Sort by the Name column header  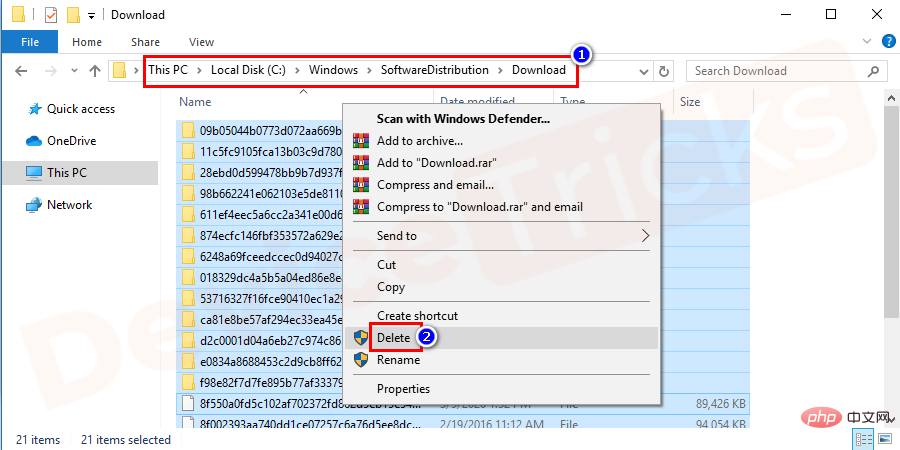pos(195,102)
